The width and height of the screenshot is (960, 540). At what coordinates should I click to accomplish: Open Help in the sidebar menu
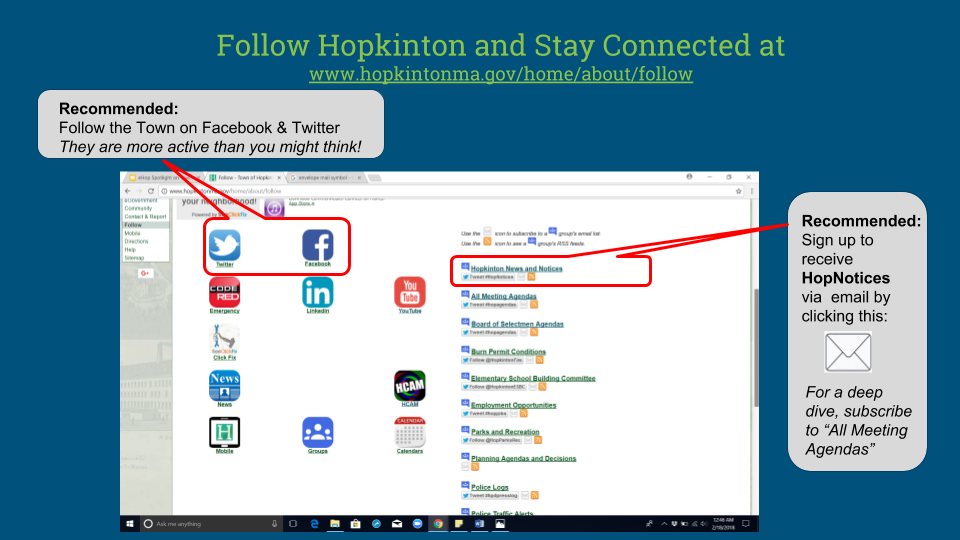point(130,250)
